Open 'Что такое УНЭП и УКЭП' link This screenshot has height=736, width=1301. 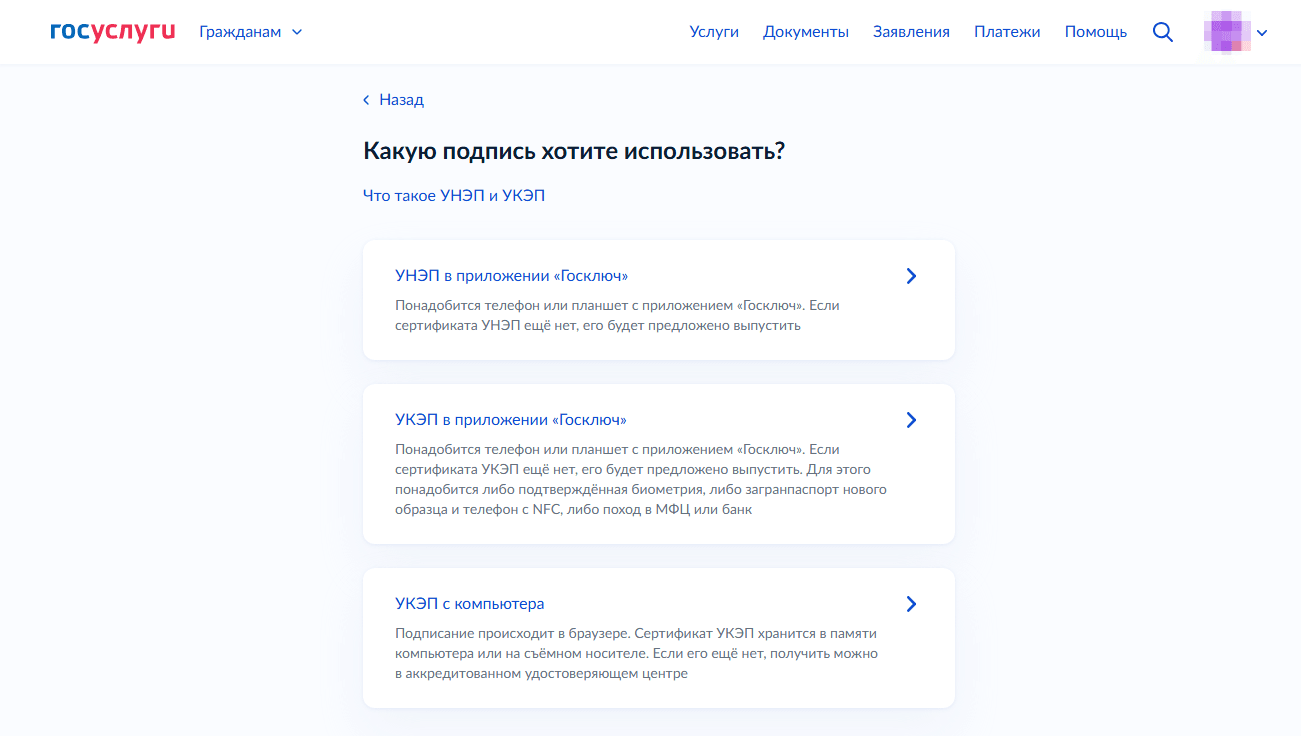454,196
